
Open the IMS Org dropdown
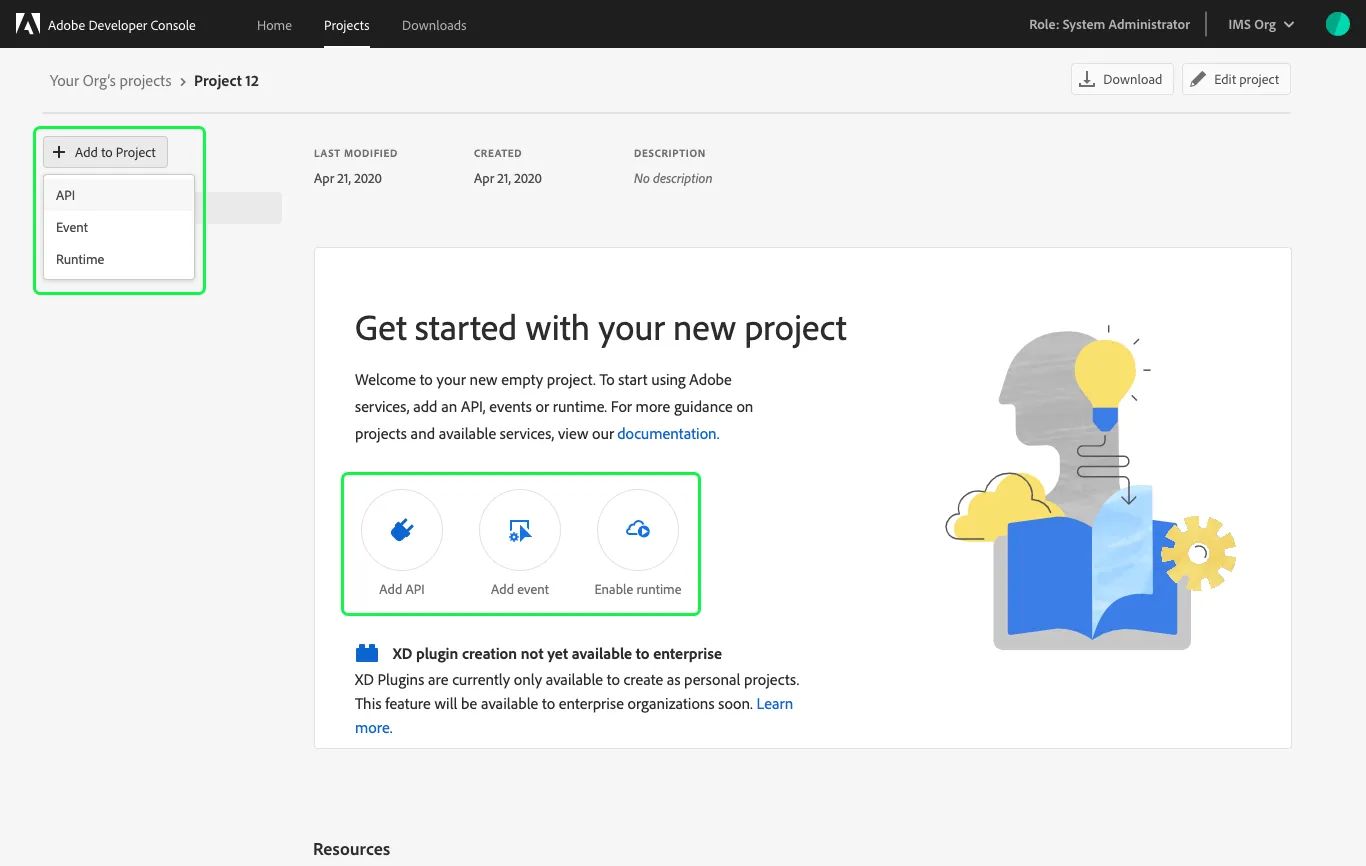pos(1261,24)
